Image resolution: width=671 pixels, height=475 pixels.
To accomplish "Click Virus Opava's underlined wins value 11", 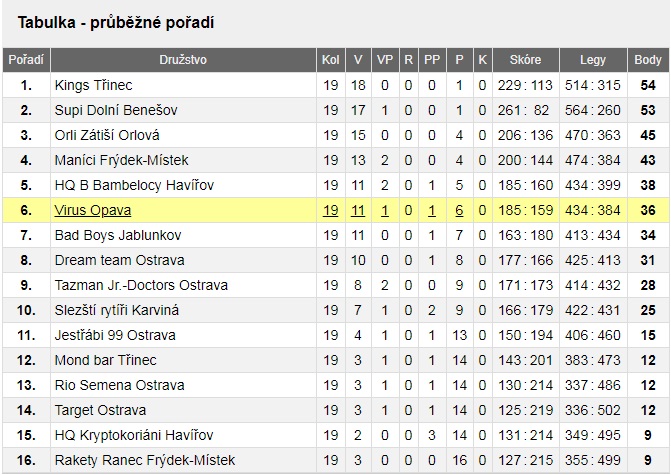I will (x=358, y=210).
